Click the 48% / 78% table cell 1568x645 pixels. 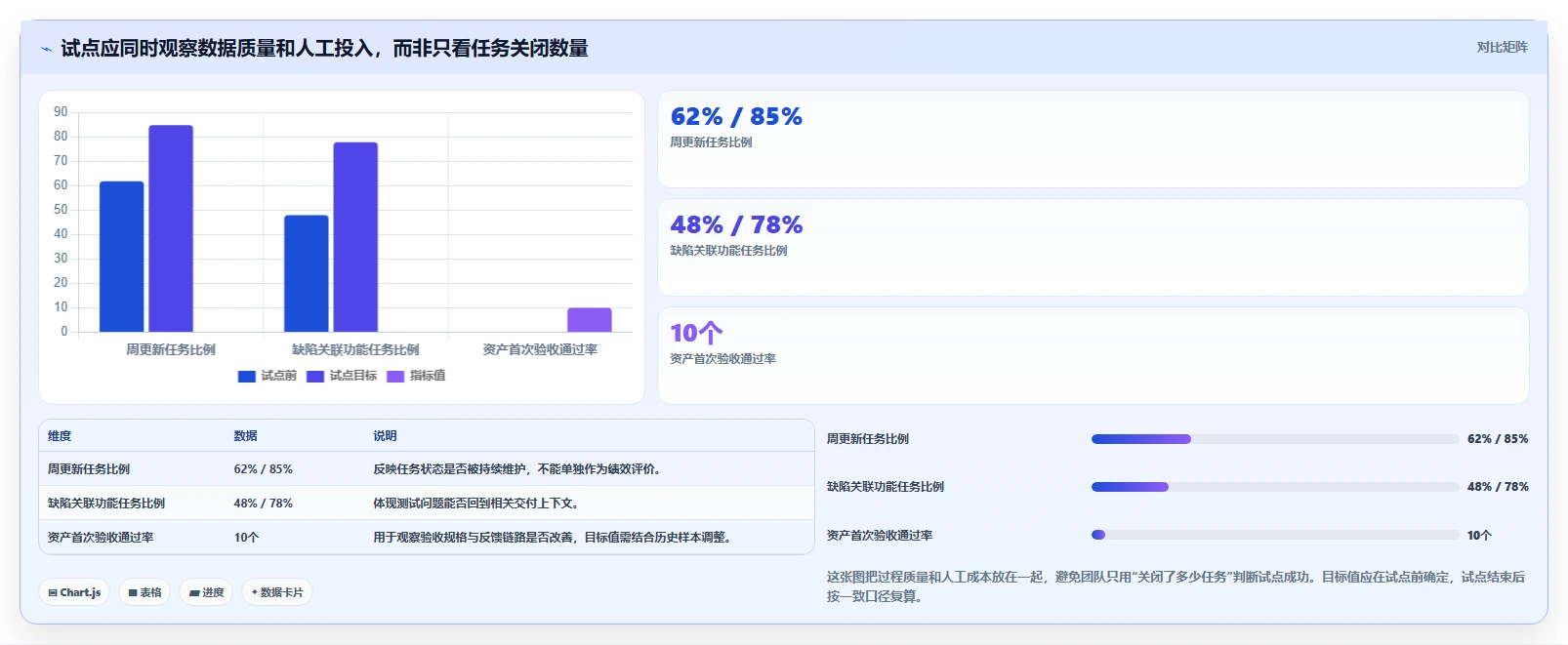[x=263, y=504]
